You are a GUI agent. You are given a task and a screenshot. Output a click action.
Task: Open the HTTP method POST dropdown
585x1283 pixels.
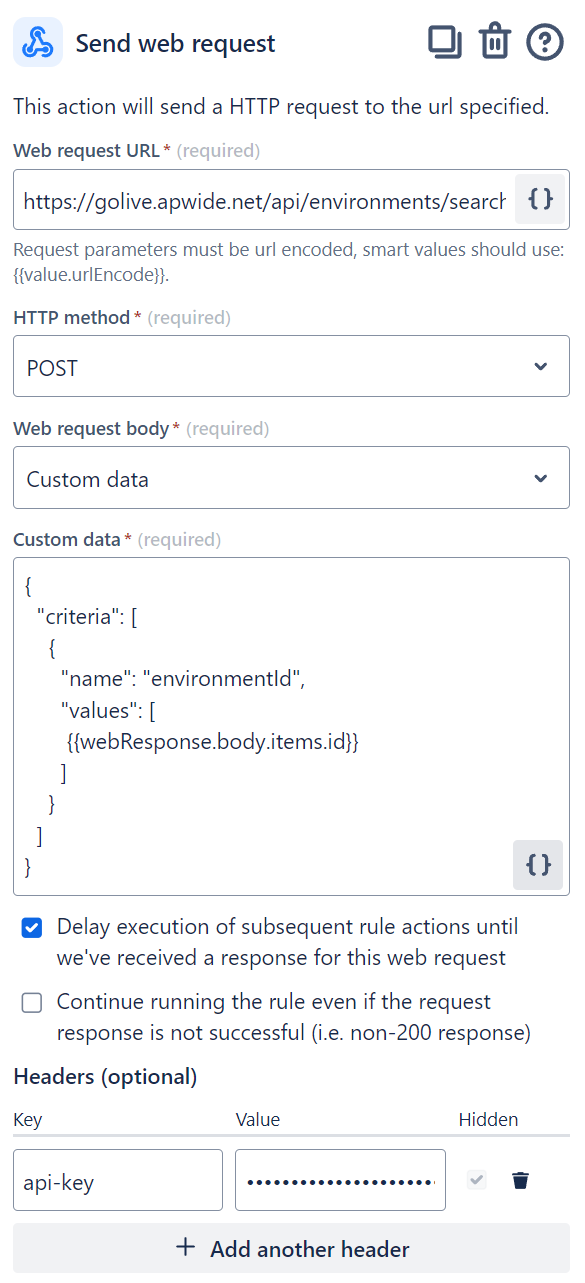[291, 367]
